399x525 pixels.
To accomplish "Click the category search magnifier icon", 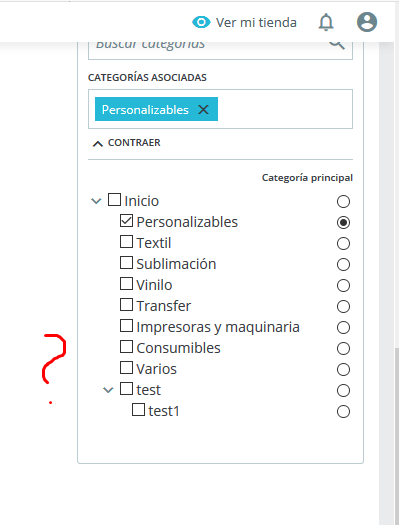I will tap(337, 45).
